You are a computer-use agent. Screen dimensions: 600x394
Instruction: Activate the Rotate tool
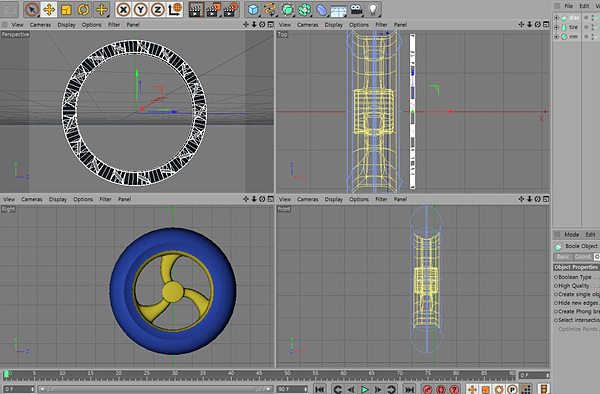coord(83,10)
